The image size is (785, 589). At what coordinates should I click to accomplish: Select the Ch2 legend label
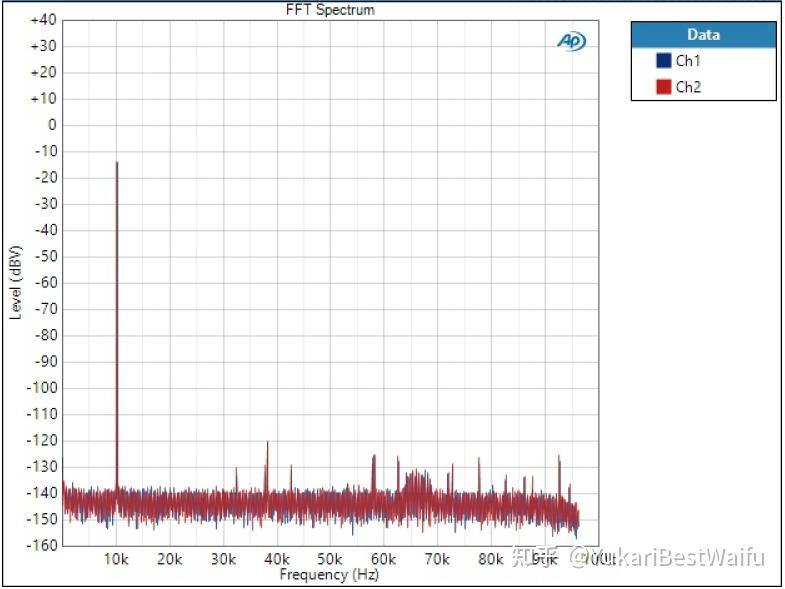688,87
